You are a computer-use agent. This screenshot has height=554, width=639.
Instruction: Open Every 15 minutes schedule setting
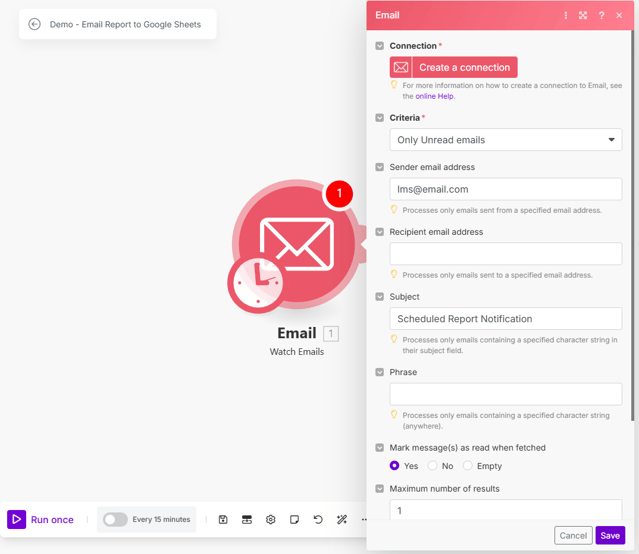tap(161, 519)
